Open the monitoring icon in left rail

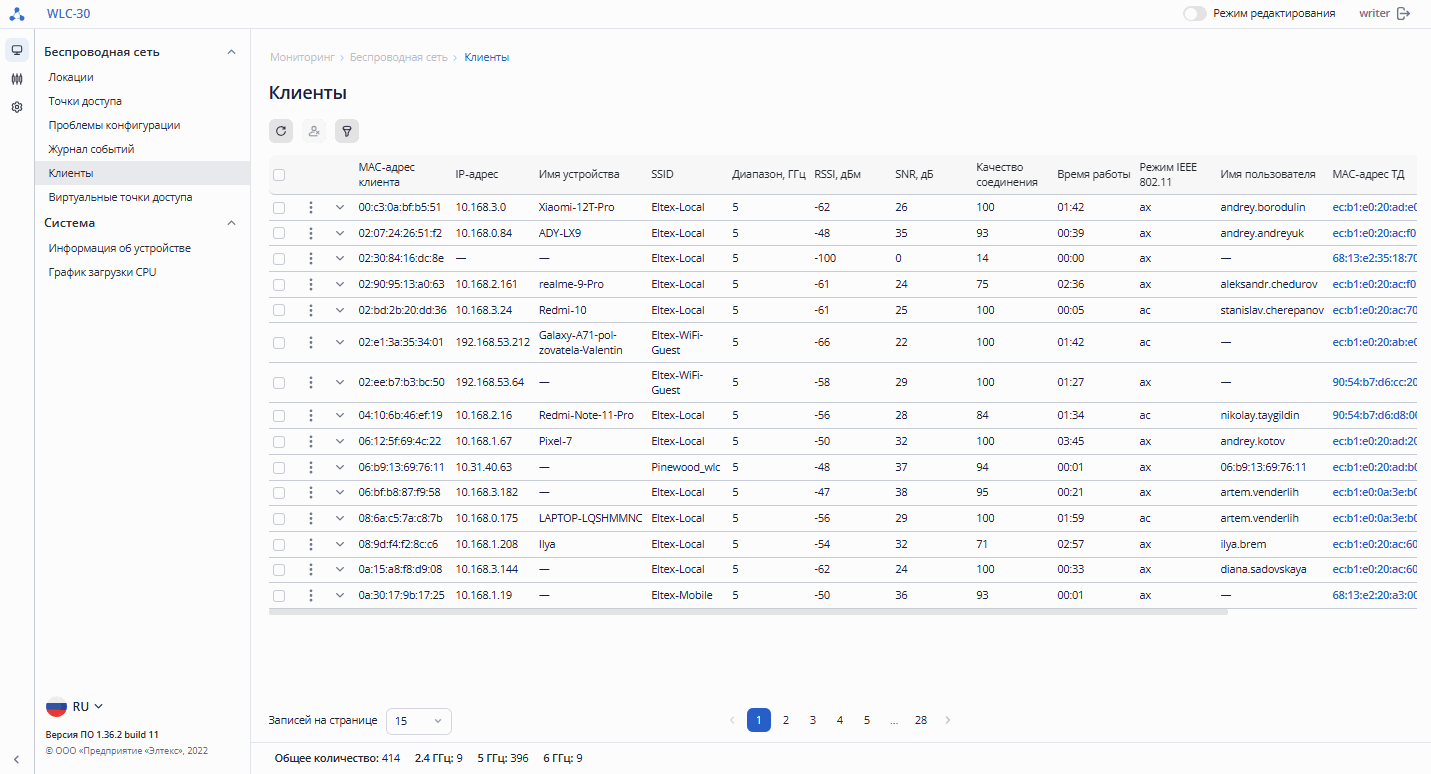17,50
